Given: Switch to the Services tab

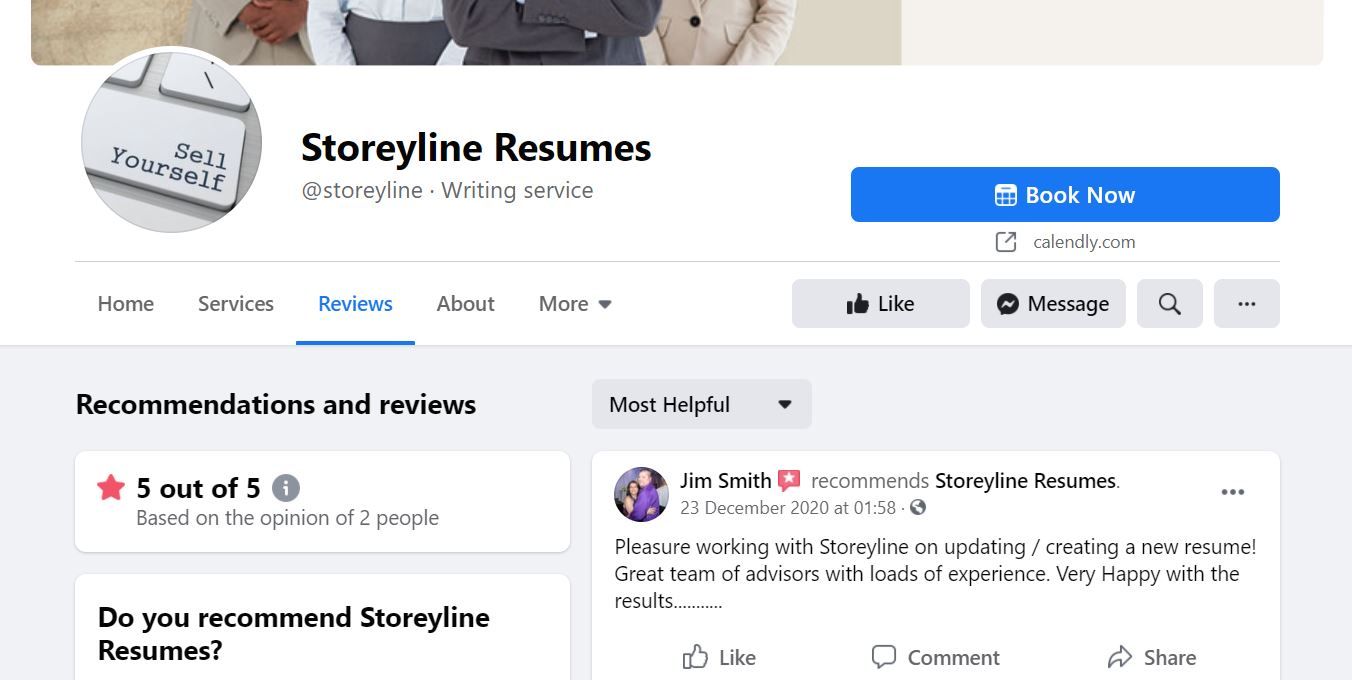Looking at the screenshot, I should pyautogui.click(x=236, y=304).
